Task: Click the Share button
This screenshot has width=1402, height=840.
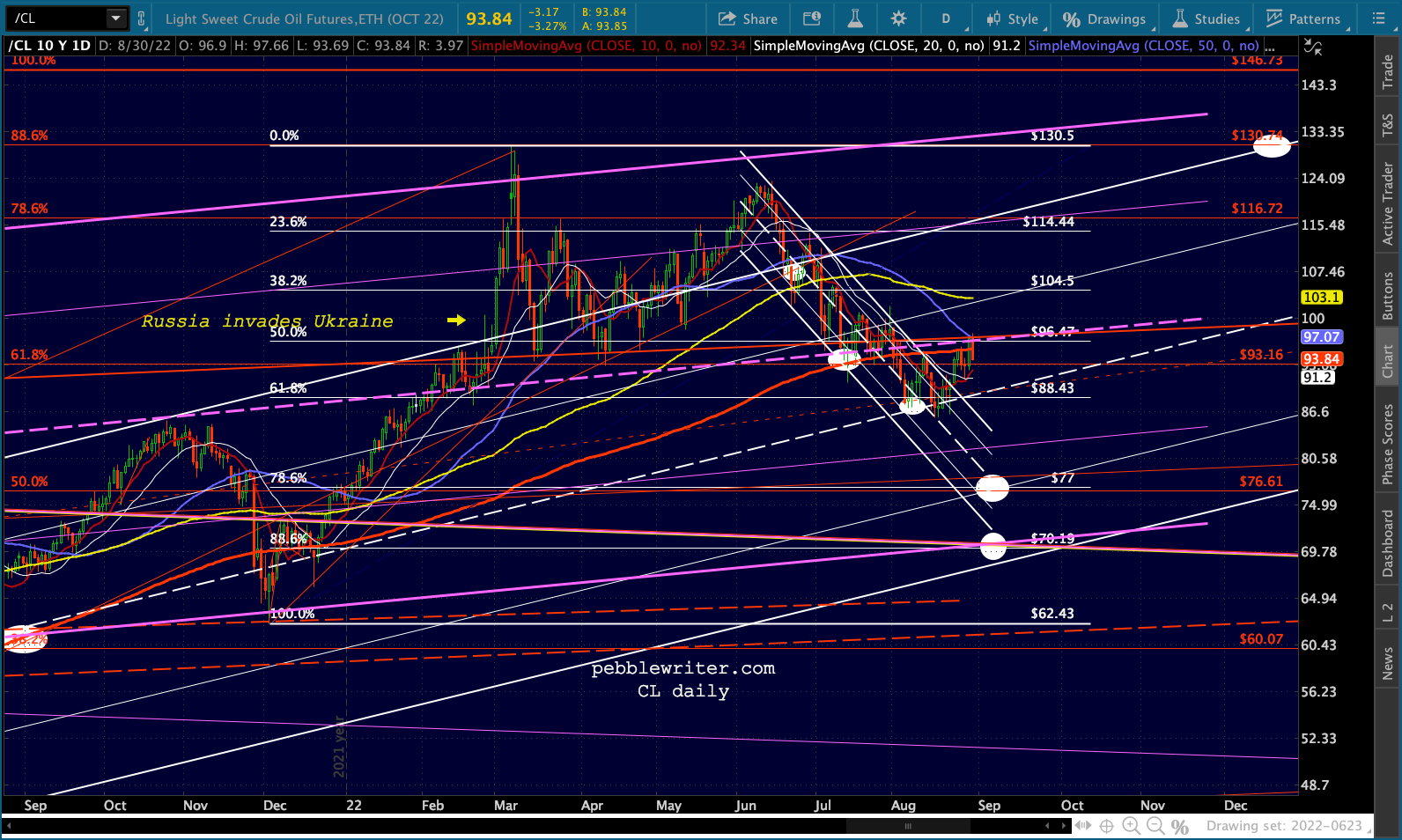Action: 748,18
